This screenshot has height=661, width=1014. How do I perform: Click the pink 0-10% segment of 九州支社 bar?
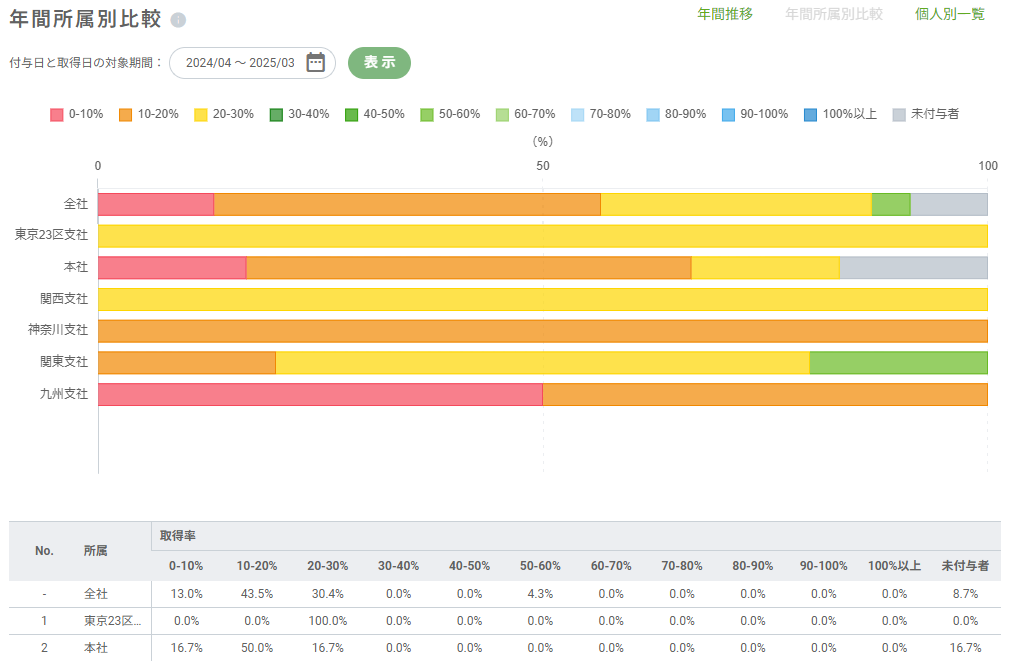[x=320, y=394]
